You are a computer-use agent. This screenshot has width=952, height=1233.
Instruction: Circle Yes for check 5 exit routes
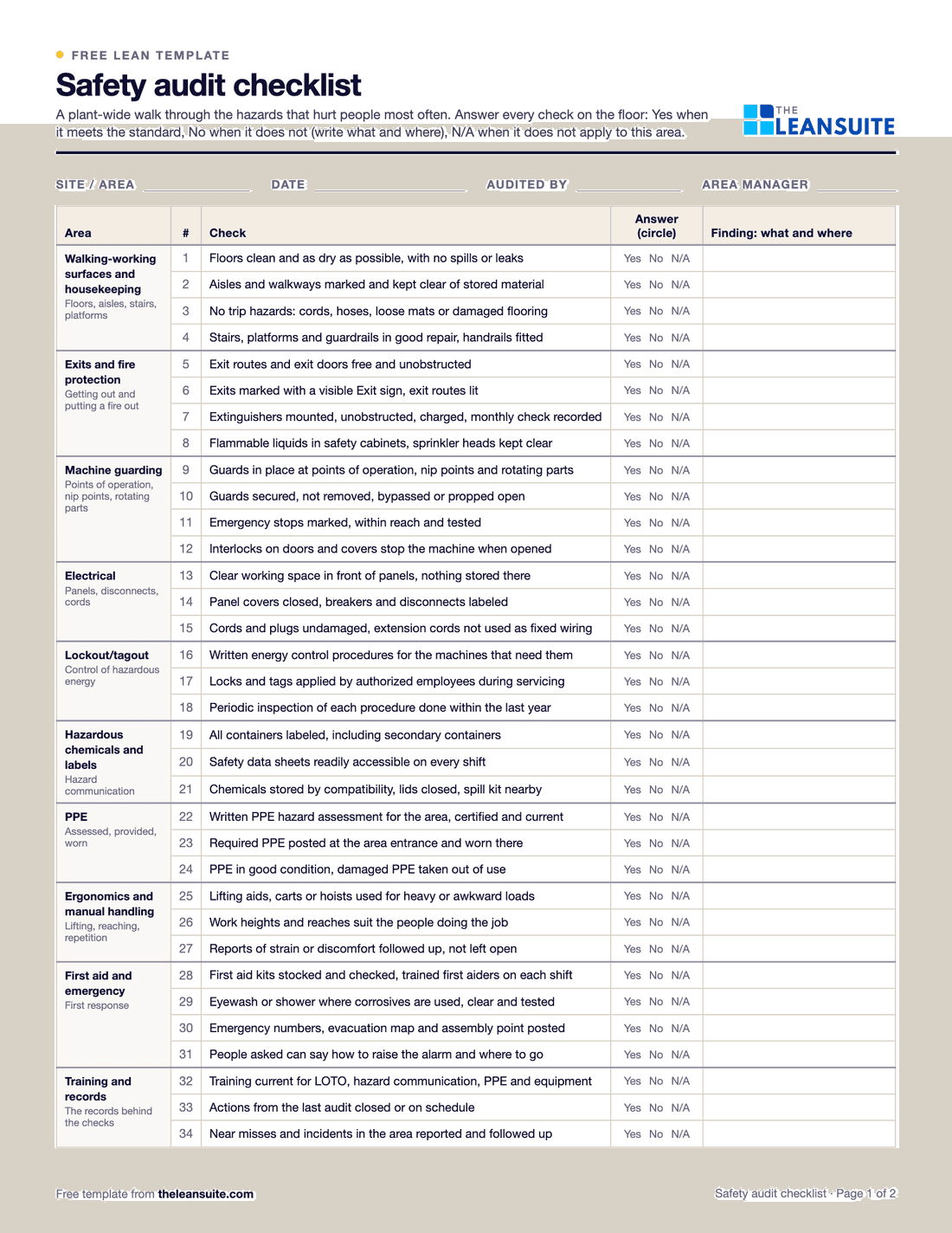[633, 365]
